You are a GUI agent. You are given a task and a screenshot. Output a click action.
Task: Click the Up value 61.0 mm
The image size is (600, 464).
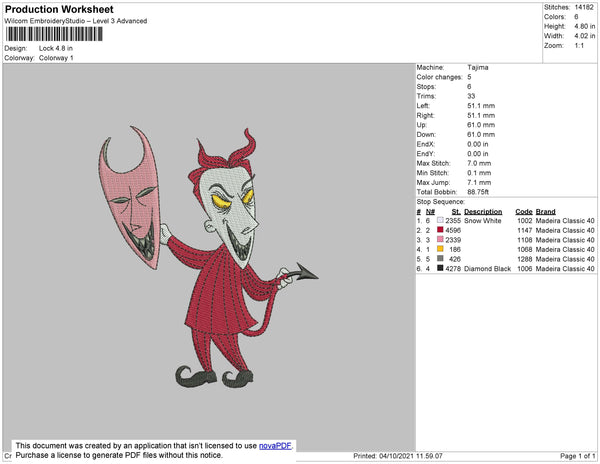coord(481,125)
